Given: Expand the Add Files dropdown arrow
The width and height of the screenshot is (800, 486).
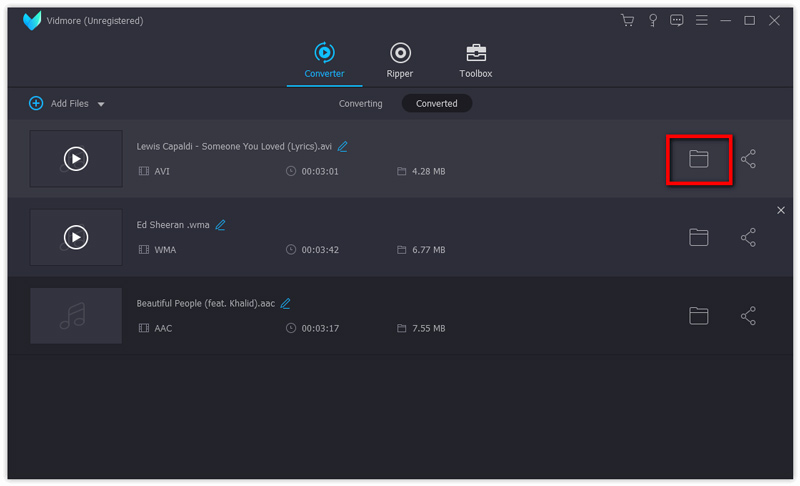Looking at the screenshot, I should click(x=101, y=104).
